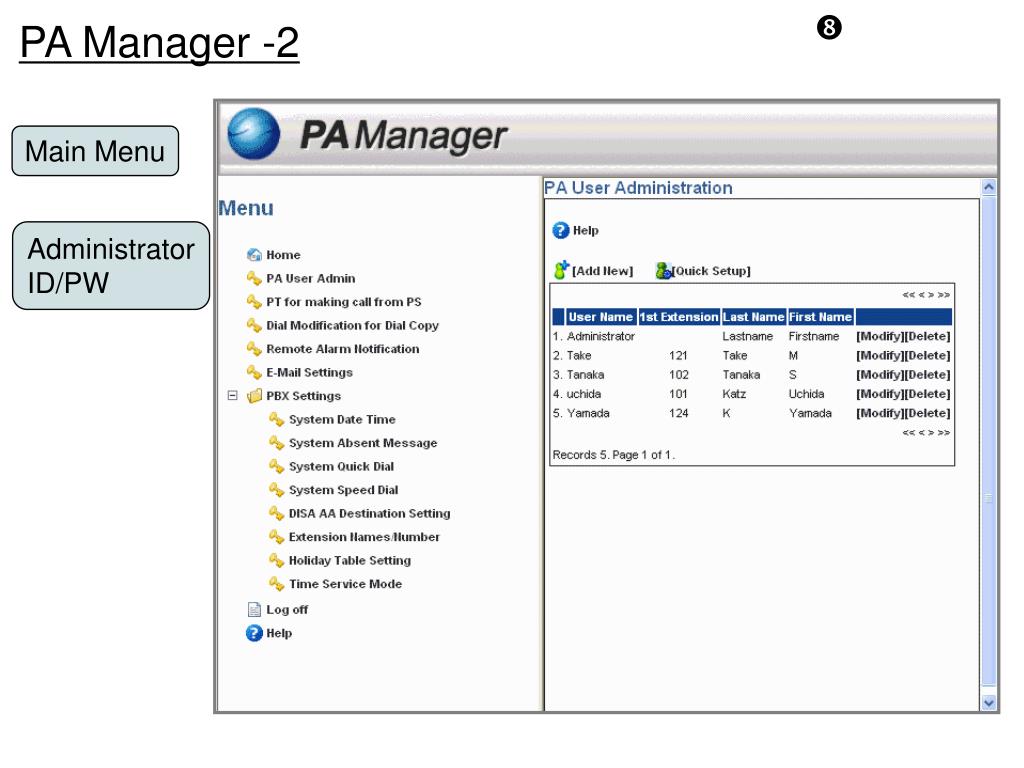Viewport: 1024px width, 768px height.
Task: Click key icon beside E-Mail Settings
Action: click(x=254, y=372)
